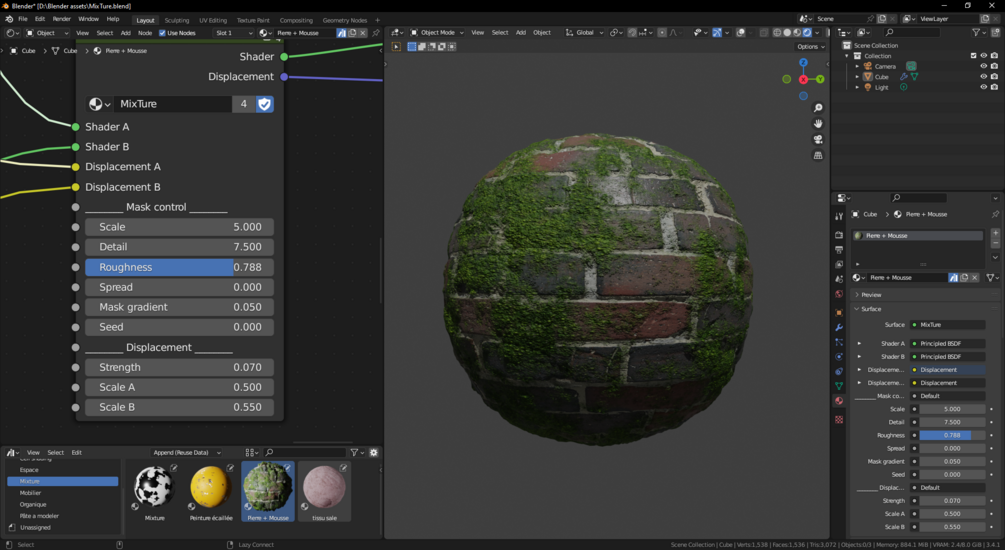Open the Global transform orientation dropdown
This screenshot has height=550, width=1005.
click(584, 32)
